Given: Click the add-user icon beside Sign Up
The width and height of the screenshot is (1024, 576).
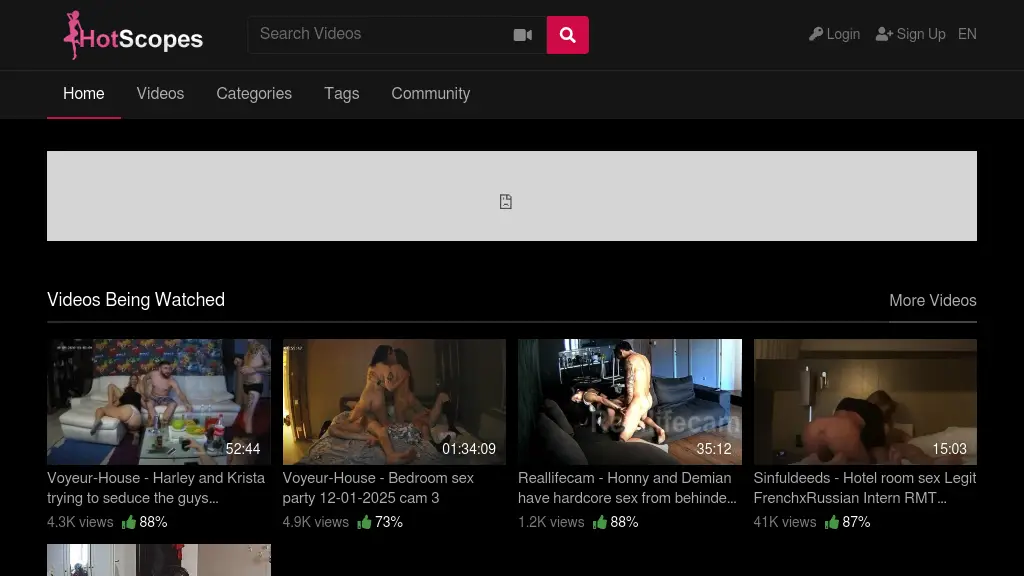Looking at the screenshot, I should click(x=884, y=34).
